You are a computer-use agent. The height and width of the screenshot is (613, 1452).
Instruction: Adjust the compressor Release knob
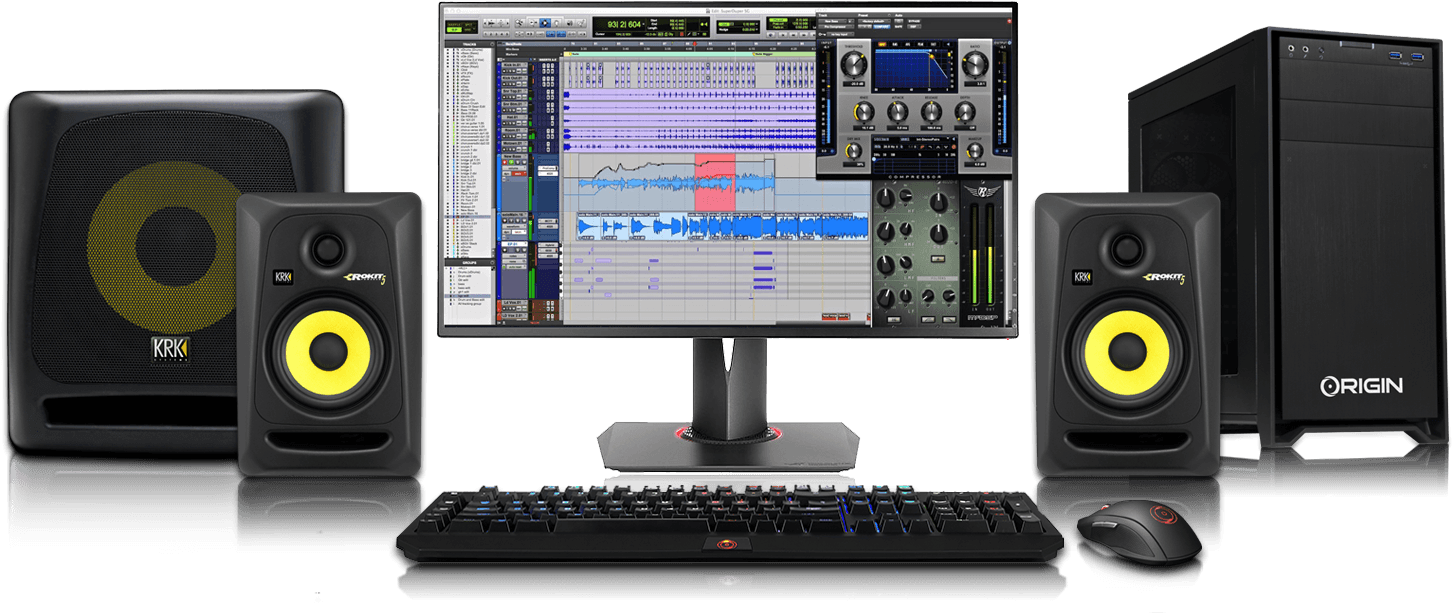[x=931, y=112]
